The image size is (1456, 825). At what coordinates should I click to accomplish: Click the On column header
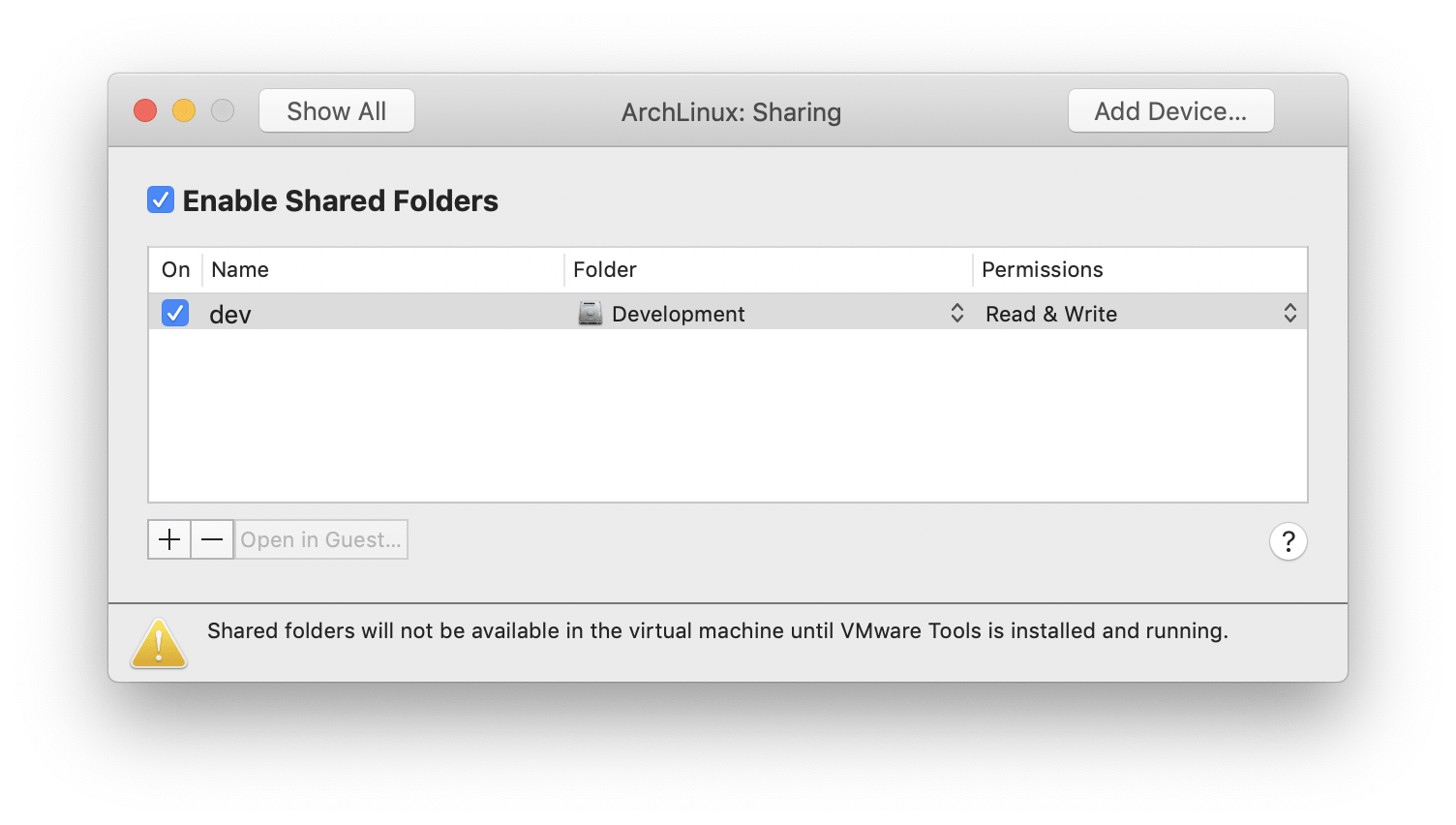pos(175,270)
